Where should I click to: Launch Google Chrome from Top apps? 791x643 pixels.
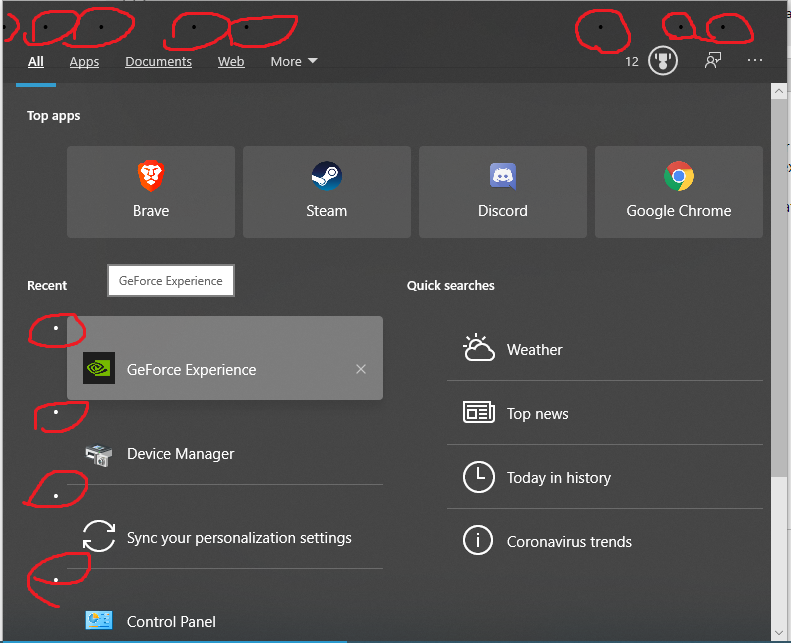tap(679, 192)
